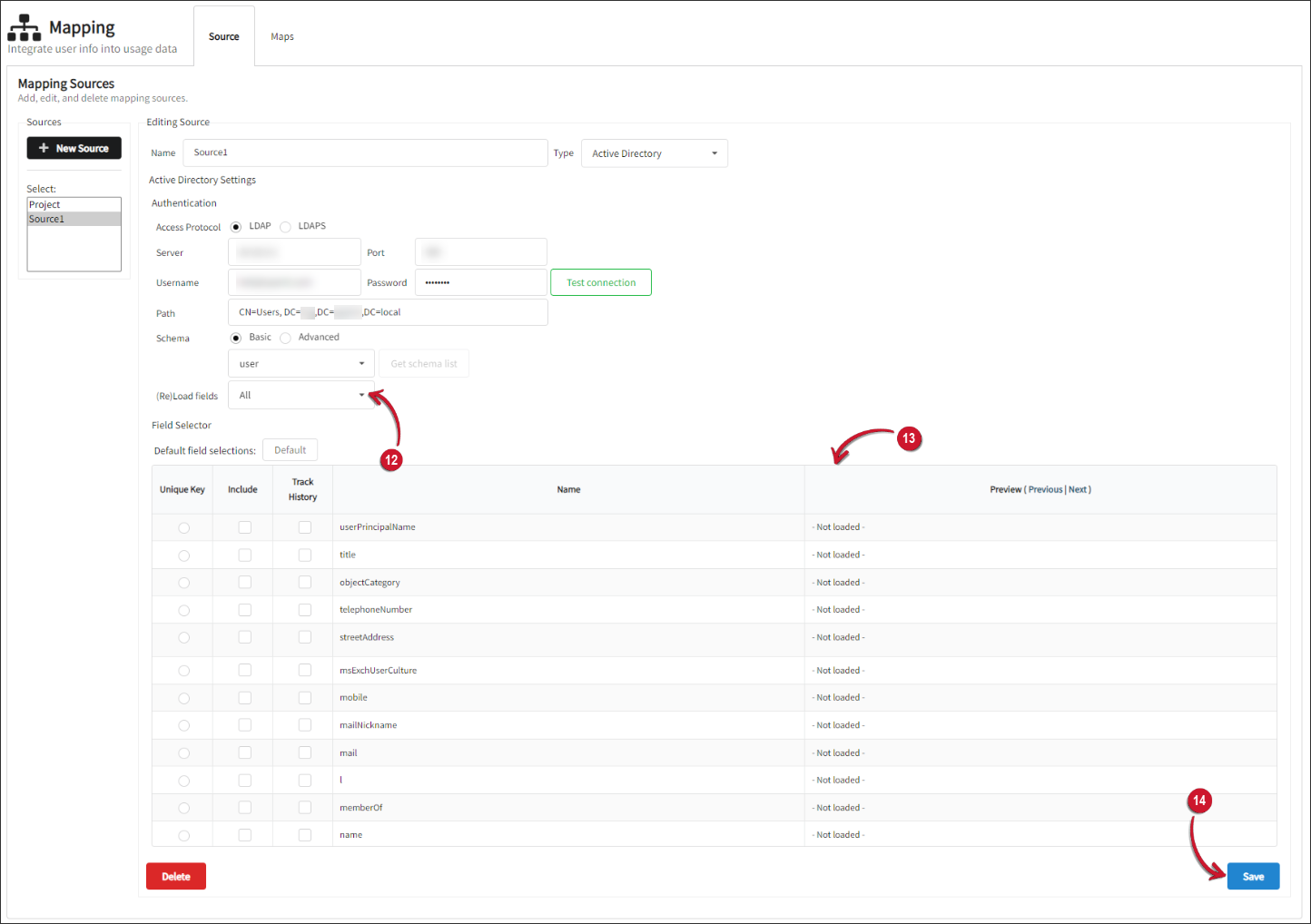This screenshot has width=1311, height=924.
Task: Save the Source1 configuration
Action: pos(1253,876)
